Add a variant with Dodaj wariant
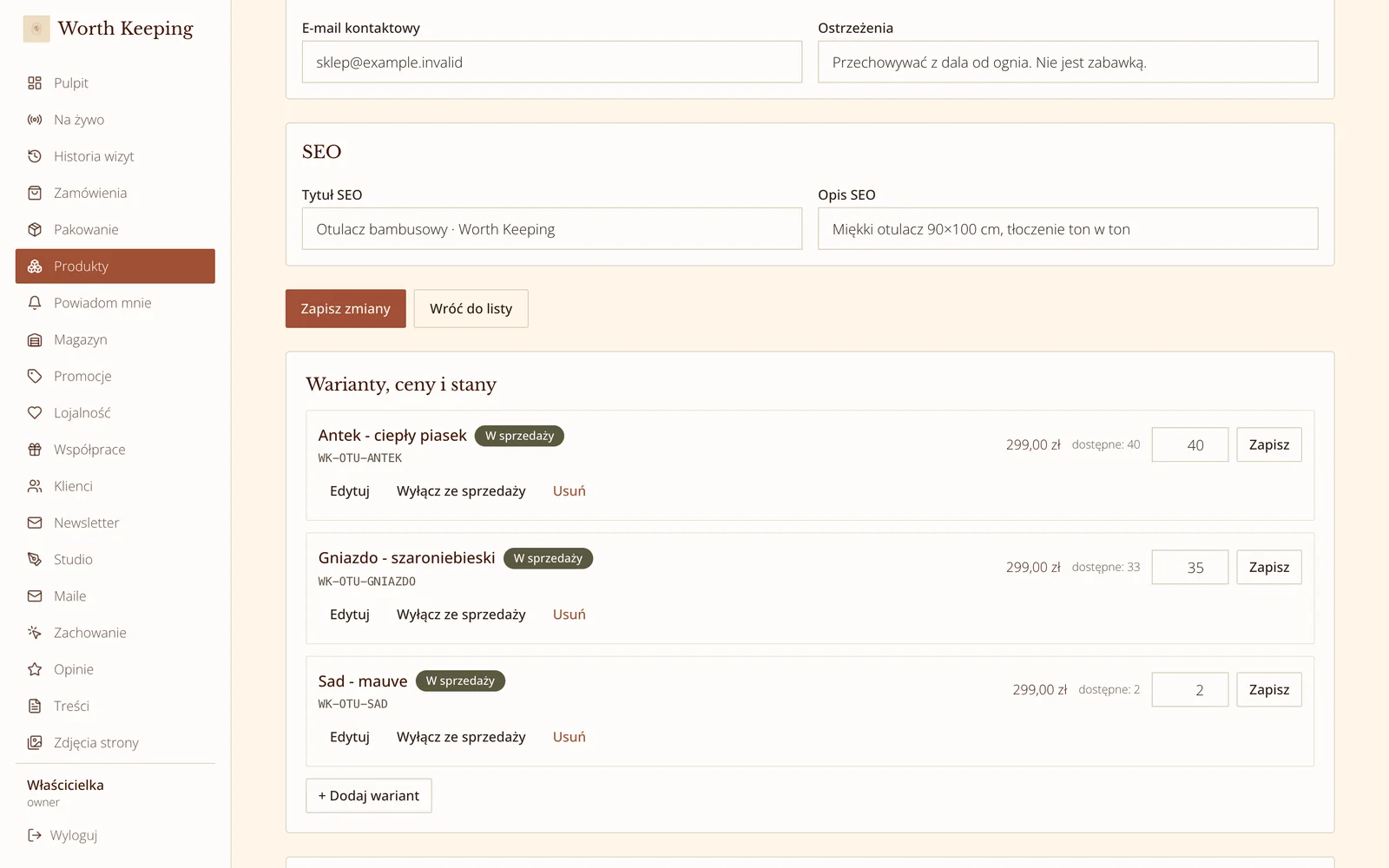Screen dimensions: 1389x868 (369, 796)
